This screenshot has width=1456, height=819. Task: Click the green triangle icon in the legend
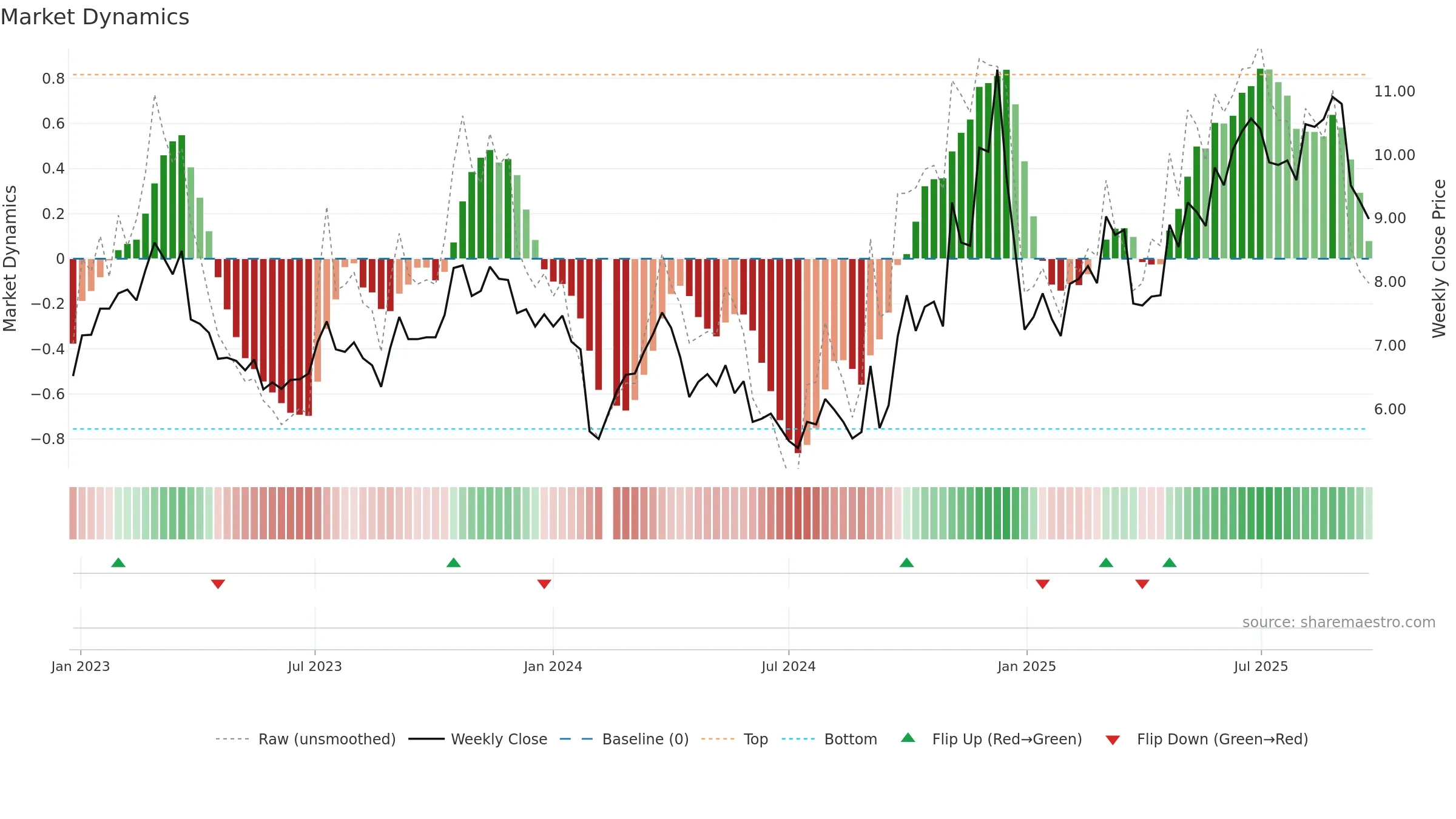point(908,738)
